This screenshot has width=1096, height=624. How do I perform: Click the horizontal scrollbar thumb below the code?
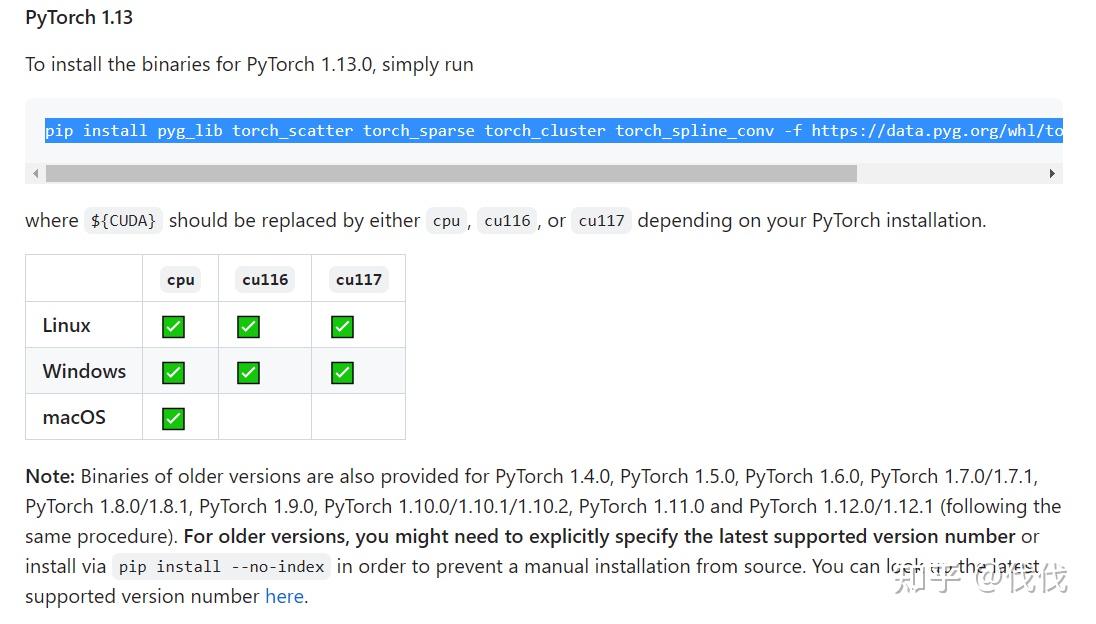click(450, 173)
